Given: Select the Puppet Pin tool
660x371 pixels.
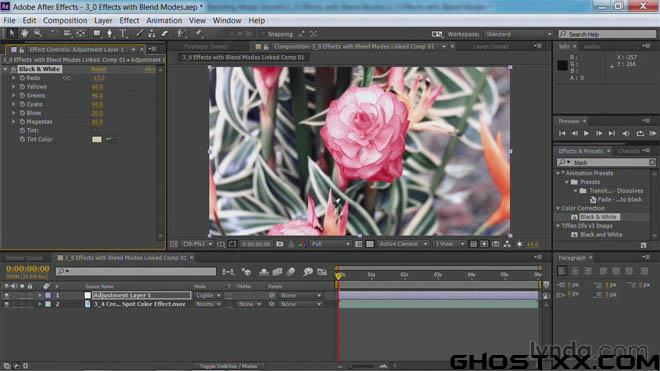Looking at the screenshot, I should (198, 33).
